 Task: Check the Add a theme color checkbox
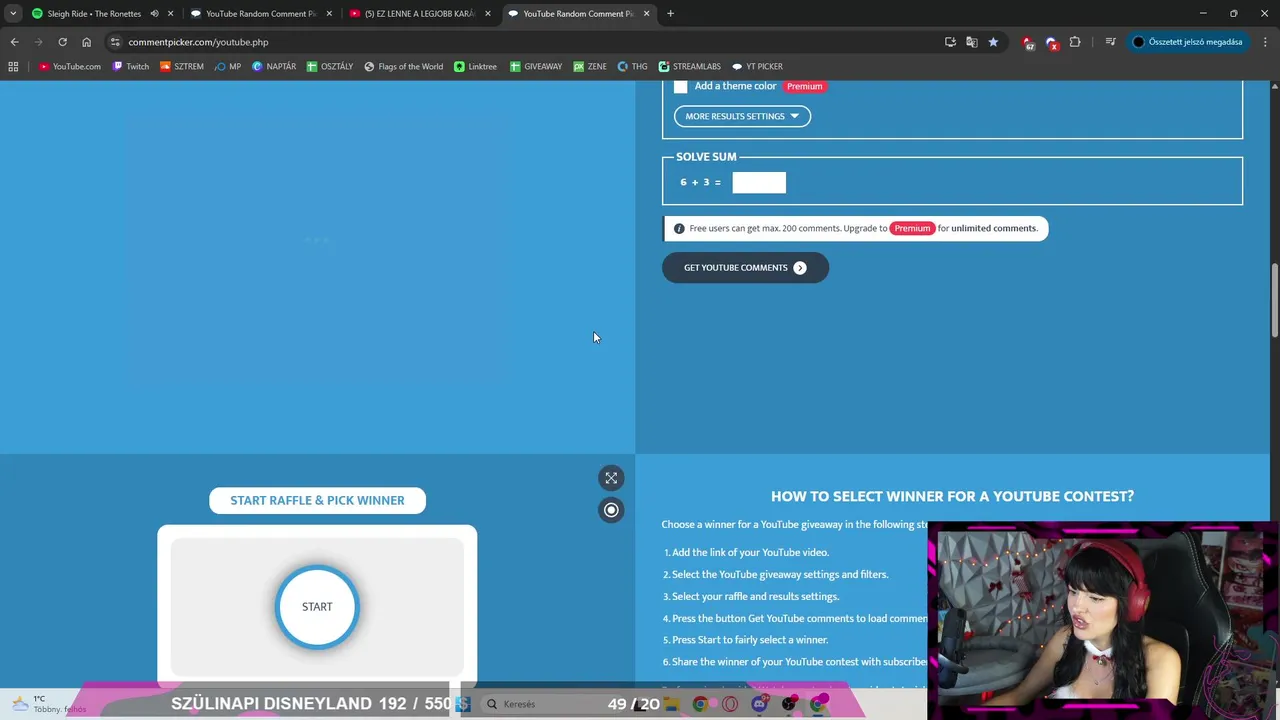681,87
